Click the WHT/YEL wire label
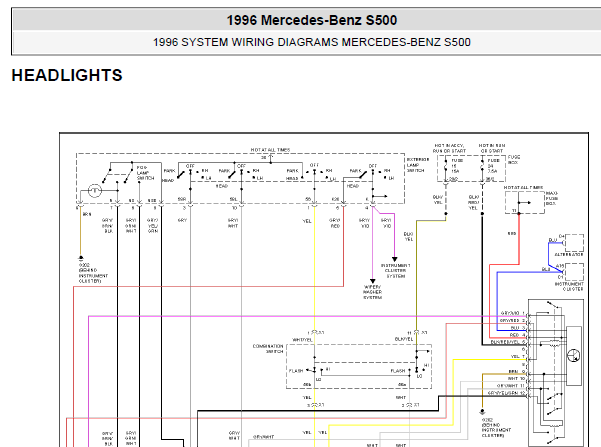This screenshot has height=447, width=601. pos(302,340)
